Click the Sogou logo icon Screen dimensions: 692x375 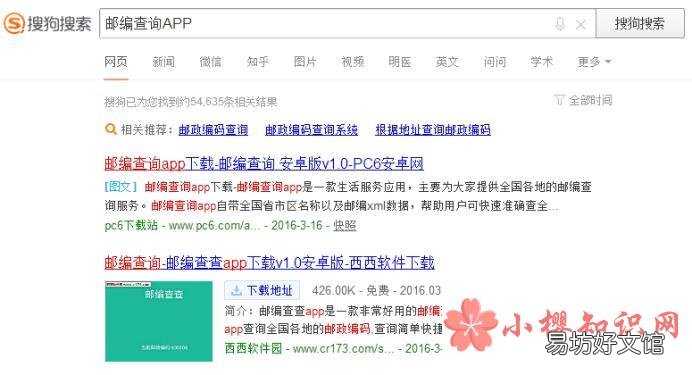point(14,23)
